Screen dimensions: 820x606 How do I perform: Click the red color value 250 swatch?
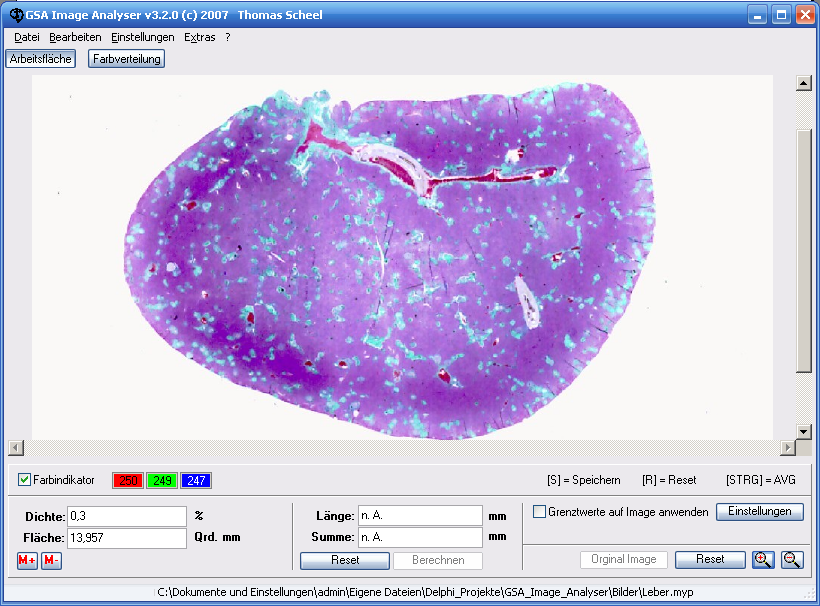(x=128, y=481)
